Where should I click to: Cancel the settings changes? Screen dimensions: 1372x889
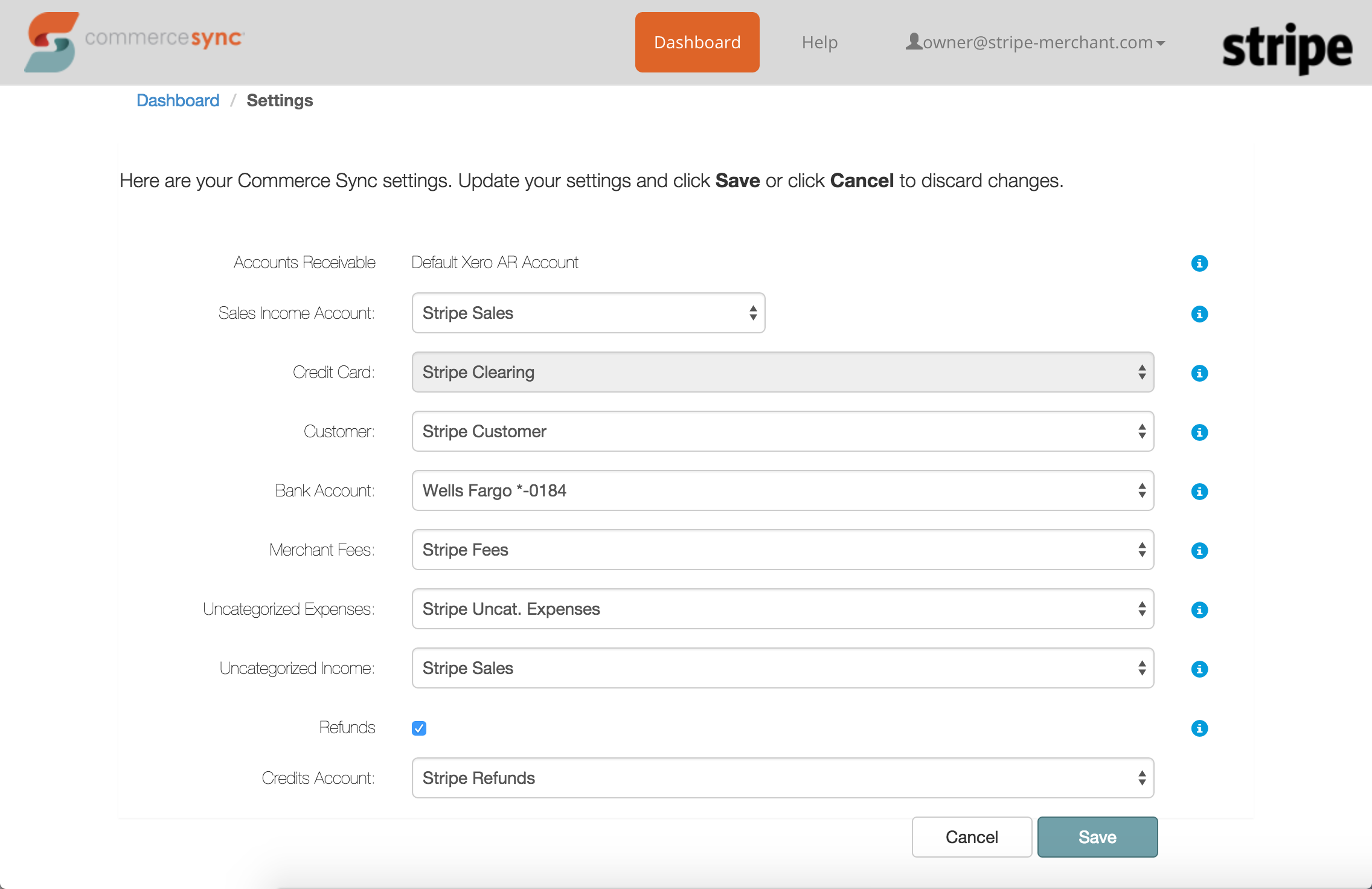pos(972,837)
